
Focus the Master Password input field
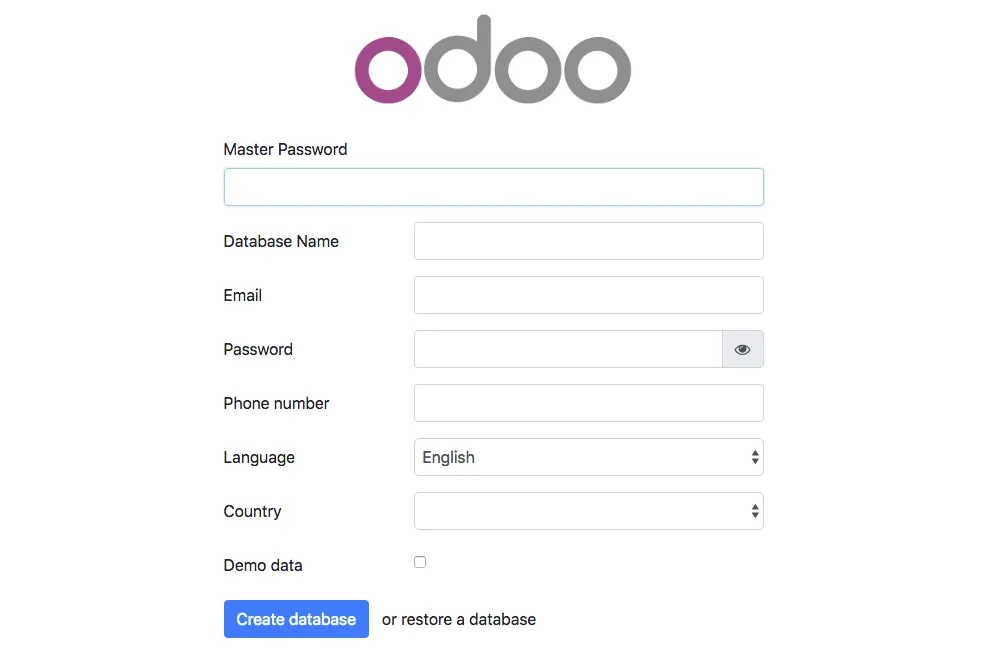(493, 187)
